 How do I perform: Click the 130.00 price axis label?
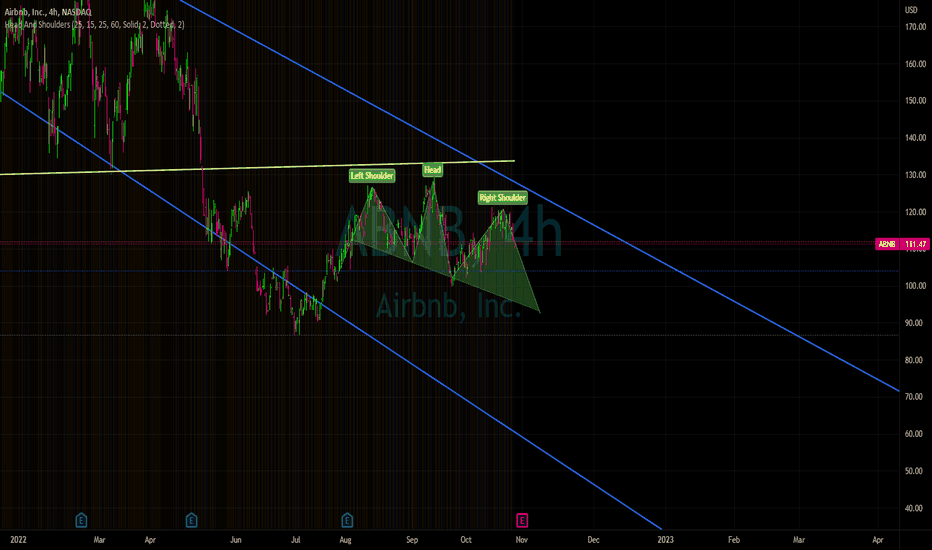915,175
